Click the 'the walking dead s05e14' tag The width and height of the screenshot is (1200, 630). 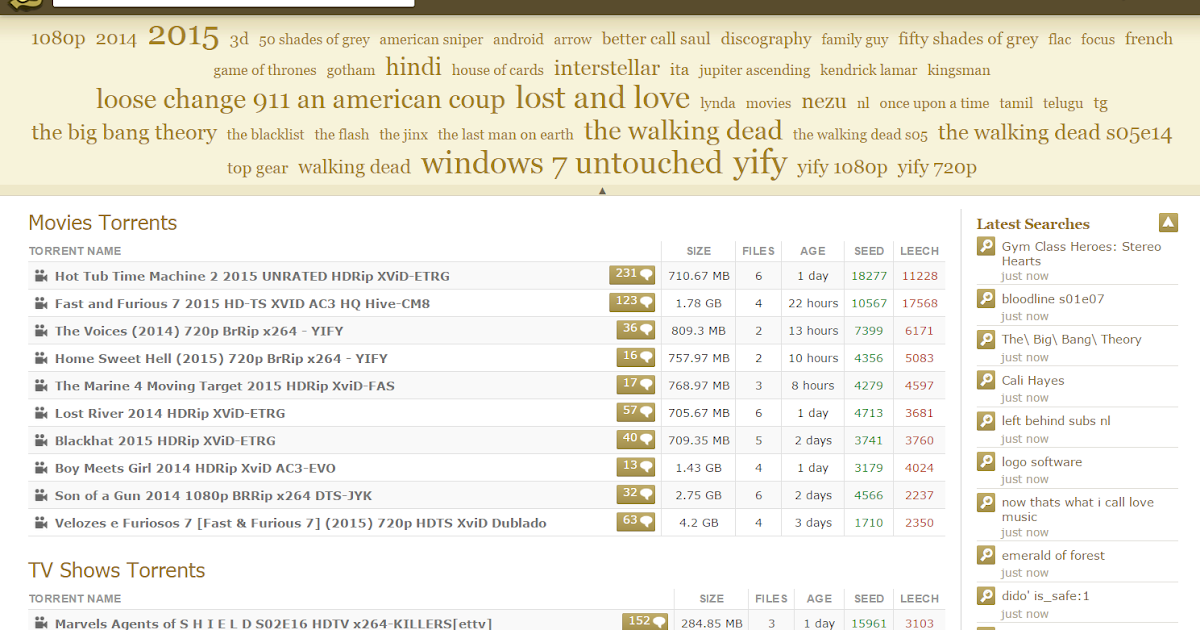point(1055,132)
